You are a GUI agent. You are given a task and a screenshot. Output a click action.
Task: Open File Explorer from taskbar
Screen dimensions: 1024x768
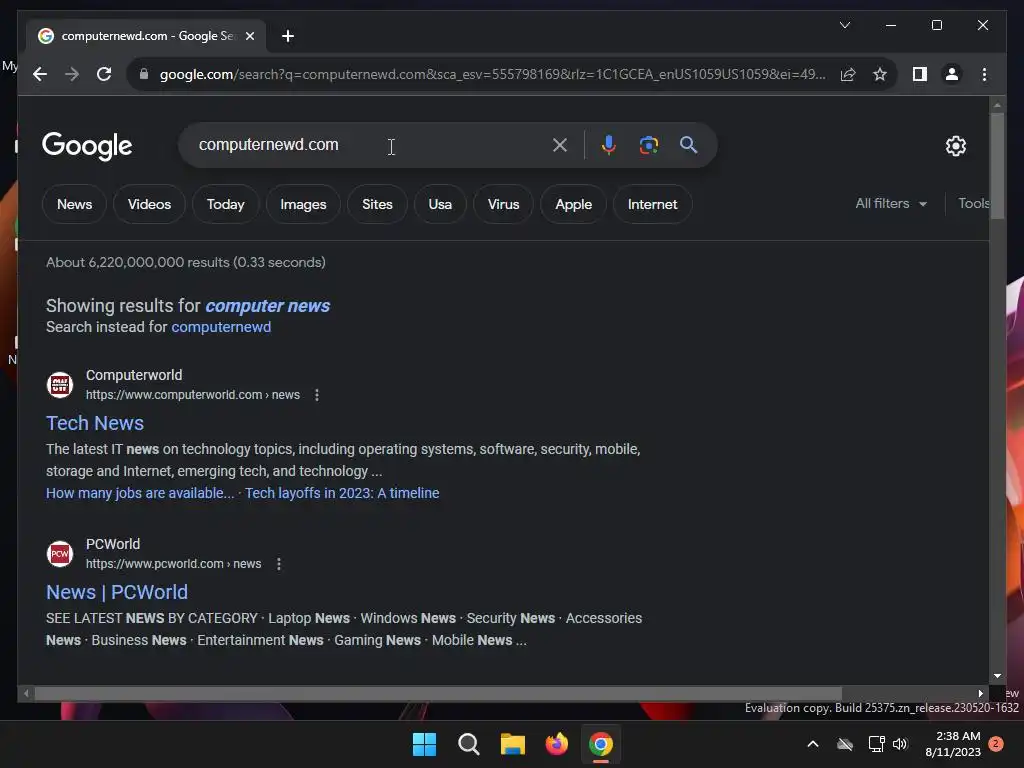click(x=513, y=744)
